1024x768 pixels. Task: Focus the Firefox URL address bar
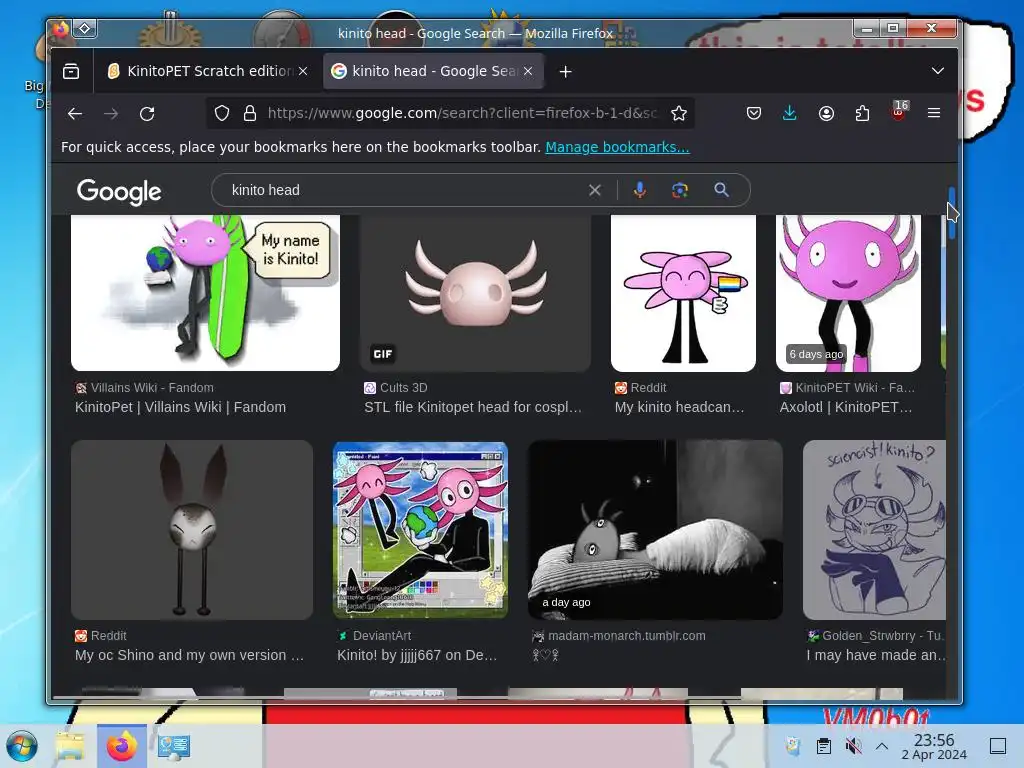click(462, 114)
